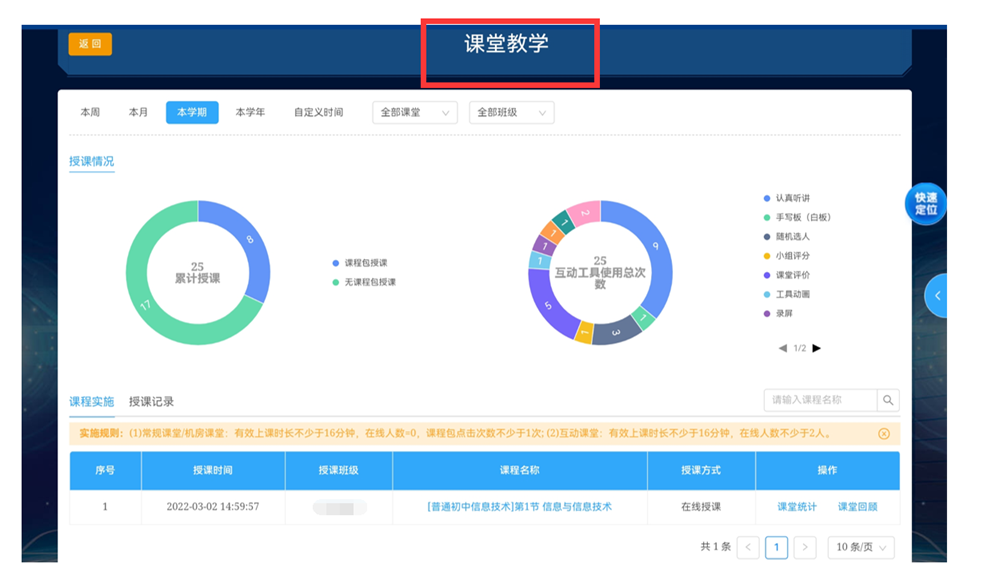Click the 授课班级 column header
Screen dimensions: 999x584
(338, 470)
